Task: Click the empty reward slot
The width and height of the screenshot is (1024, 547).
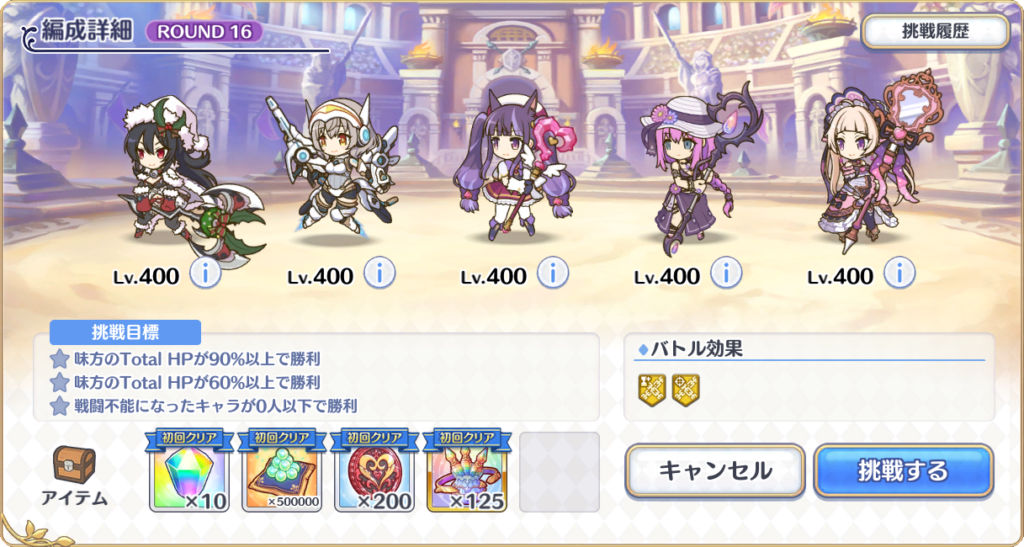Action: (560, 472)
